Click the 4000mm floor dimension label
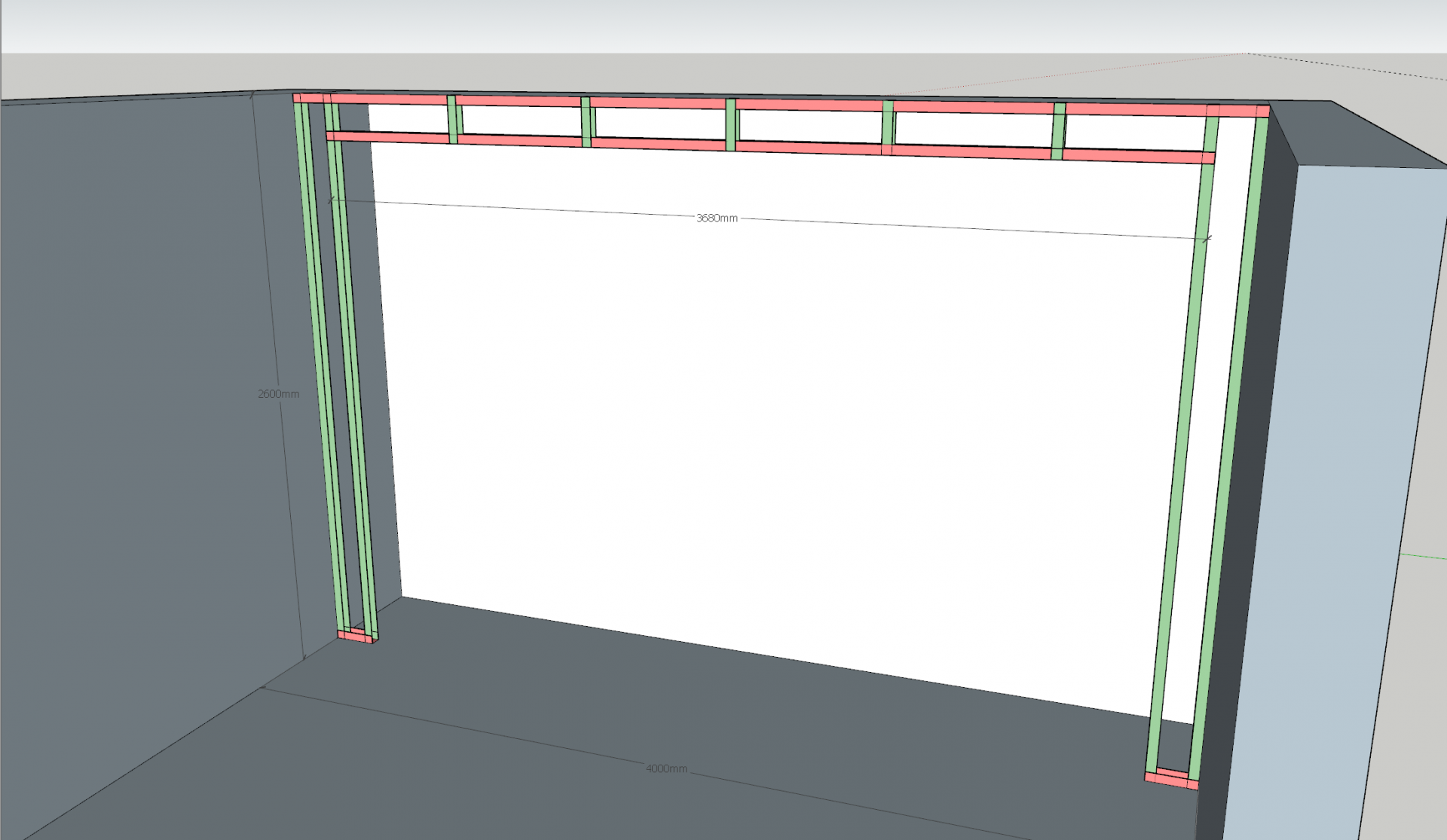 tap(666, 769)
